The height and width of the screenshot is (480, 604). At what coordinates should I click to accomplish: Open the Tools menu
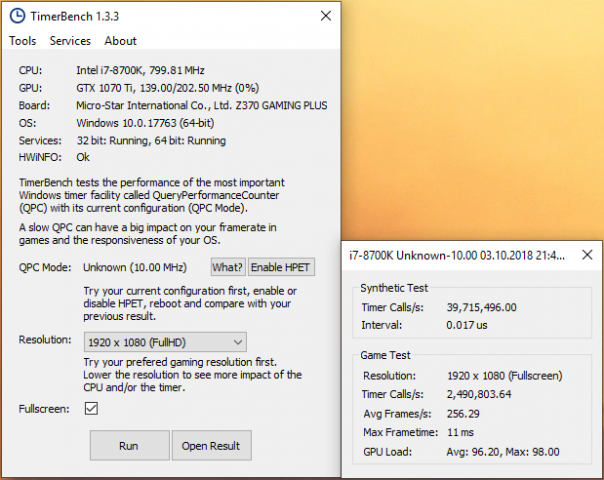click(x=22, y=41)
